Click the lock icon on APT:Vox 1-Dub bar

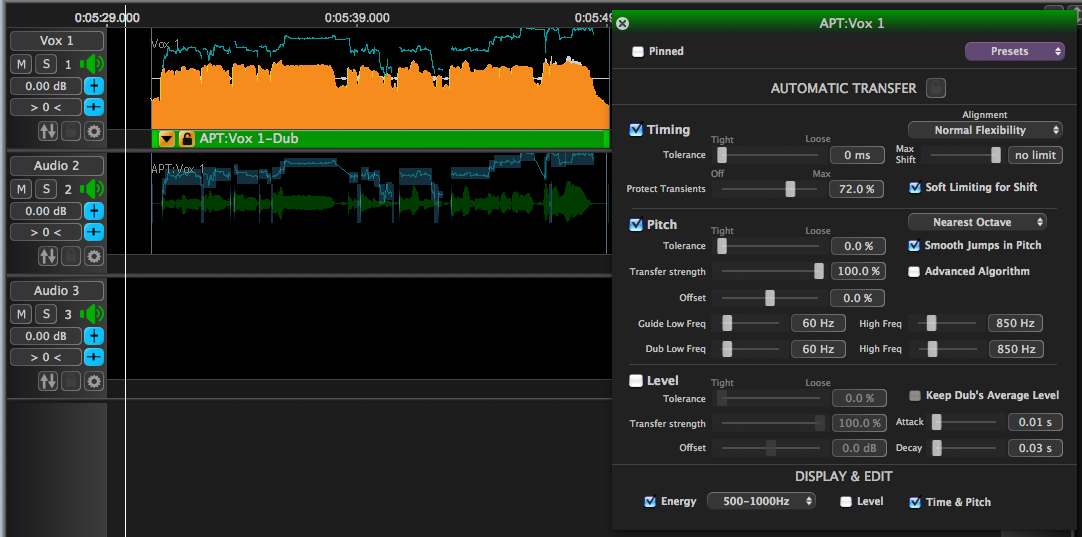pyautogui.click(x=186, y=139)
